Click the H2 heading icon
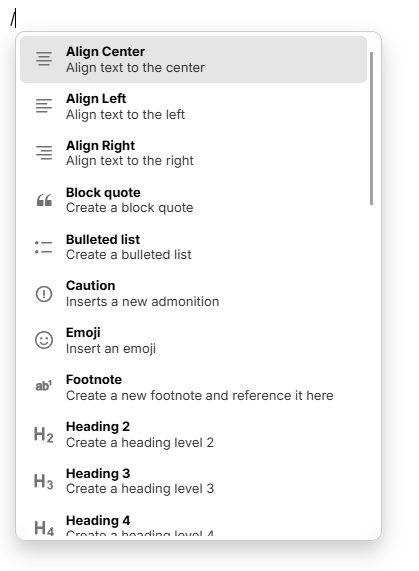Viewport: 419px width, 571px height. (x=44, y=434)
